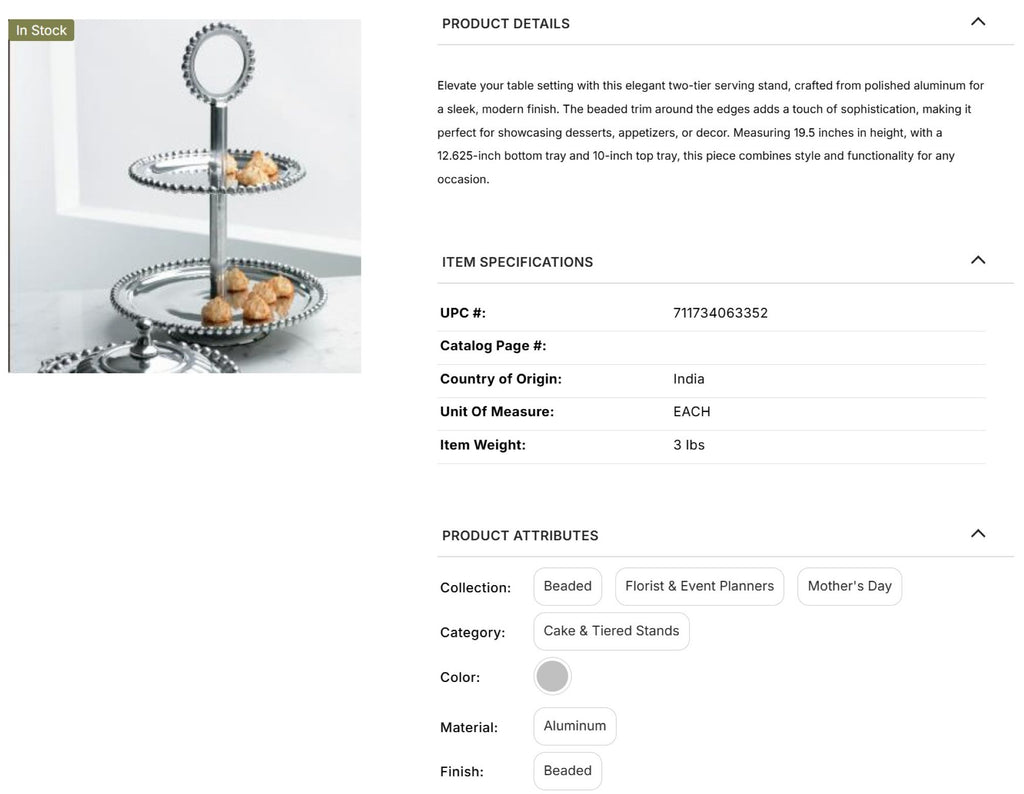Click the 3 lbs item weight value

point(688,445)
